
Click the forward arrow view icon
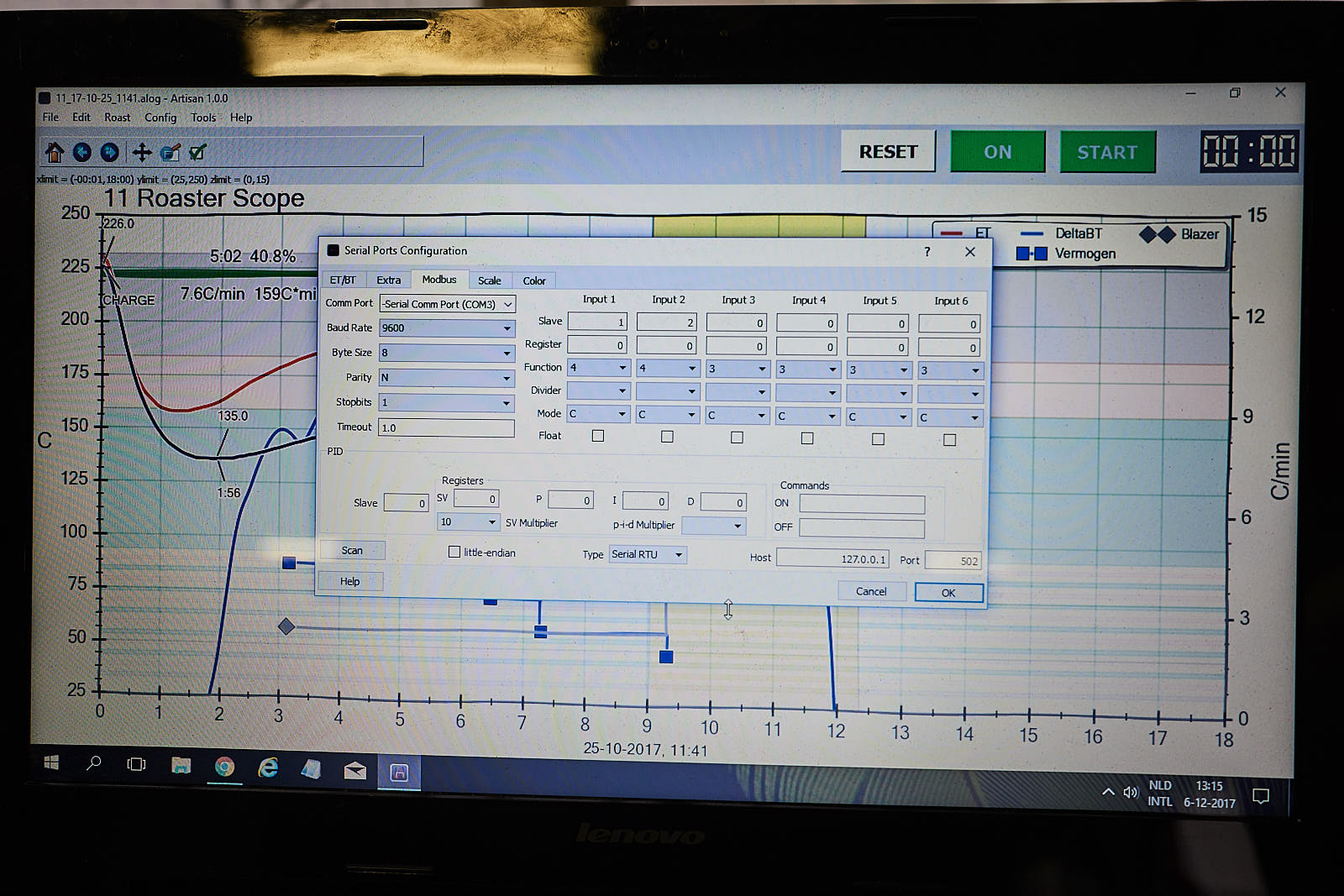(x=109, y=152)
